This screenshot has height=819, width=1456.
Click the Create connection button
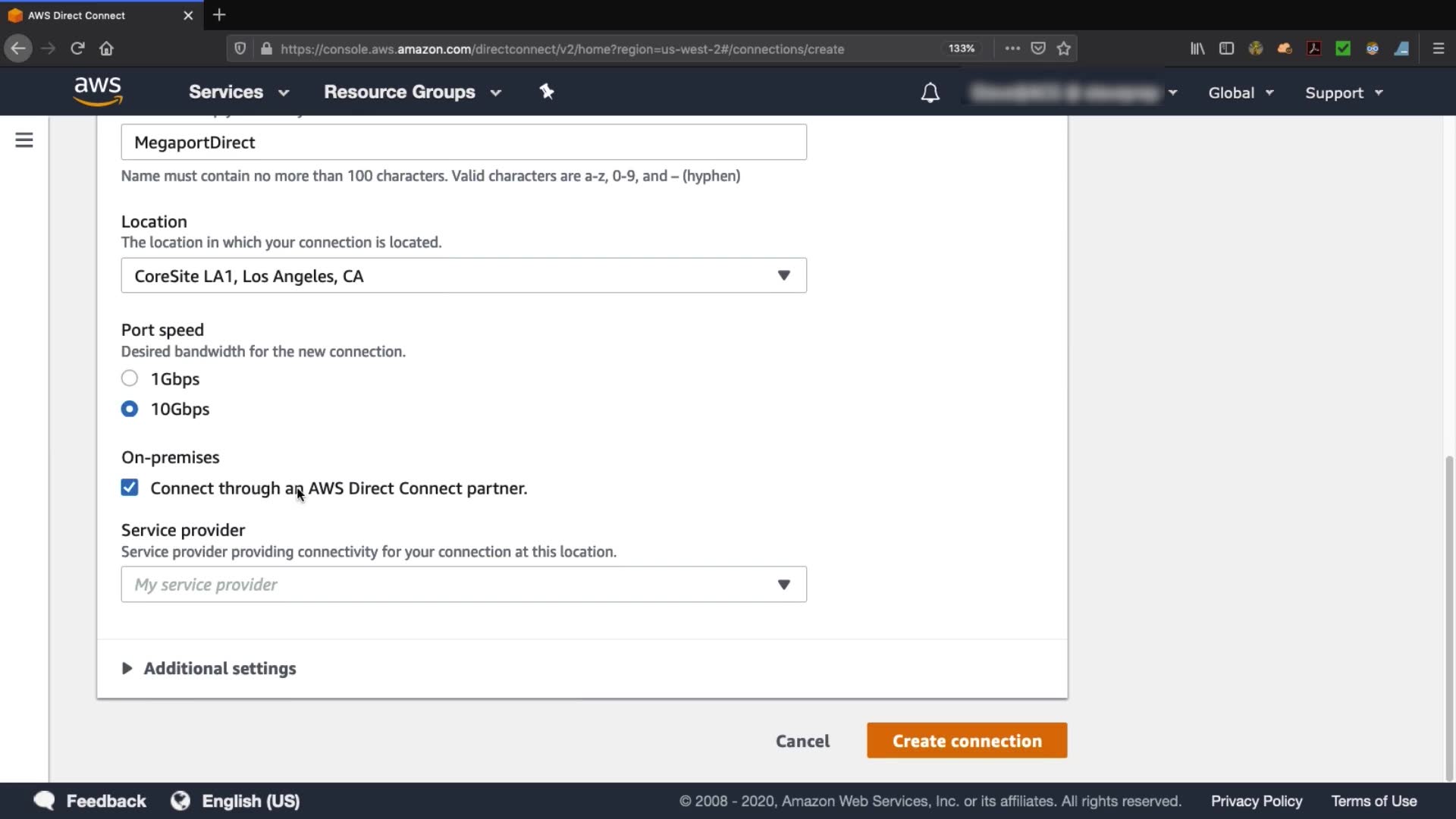(967, 741)
